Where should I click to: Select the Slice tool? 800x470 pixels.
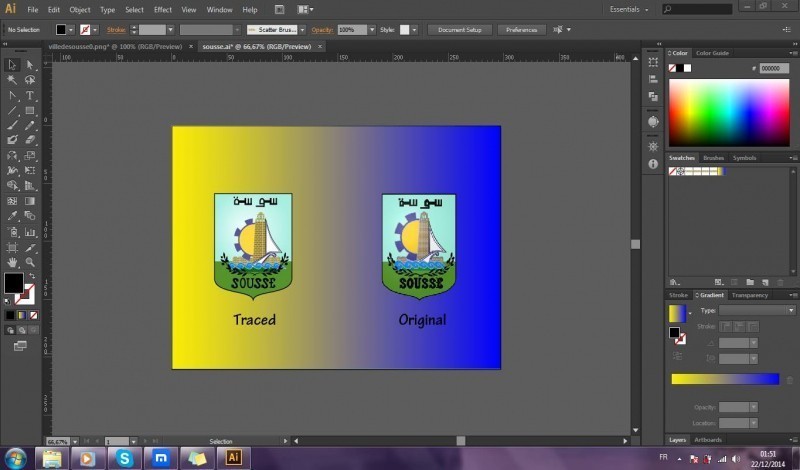pyautogui.click(x=30, y=248)
